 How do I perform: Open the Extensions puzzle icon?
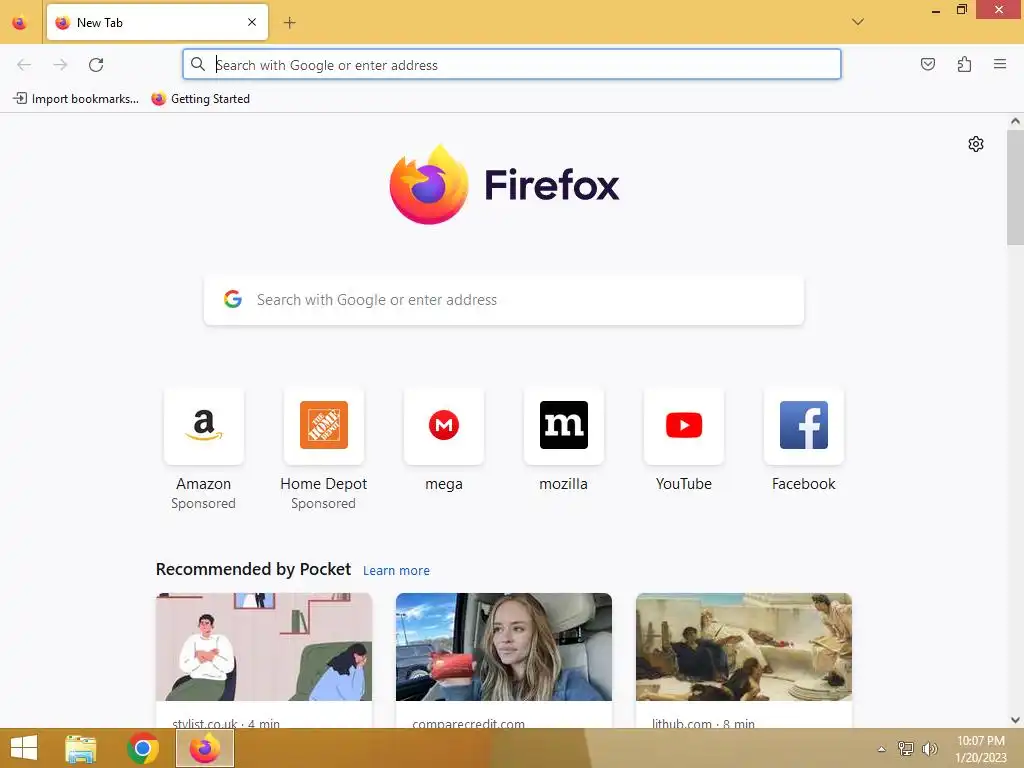point(964,64)
